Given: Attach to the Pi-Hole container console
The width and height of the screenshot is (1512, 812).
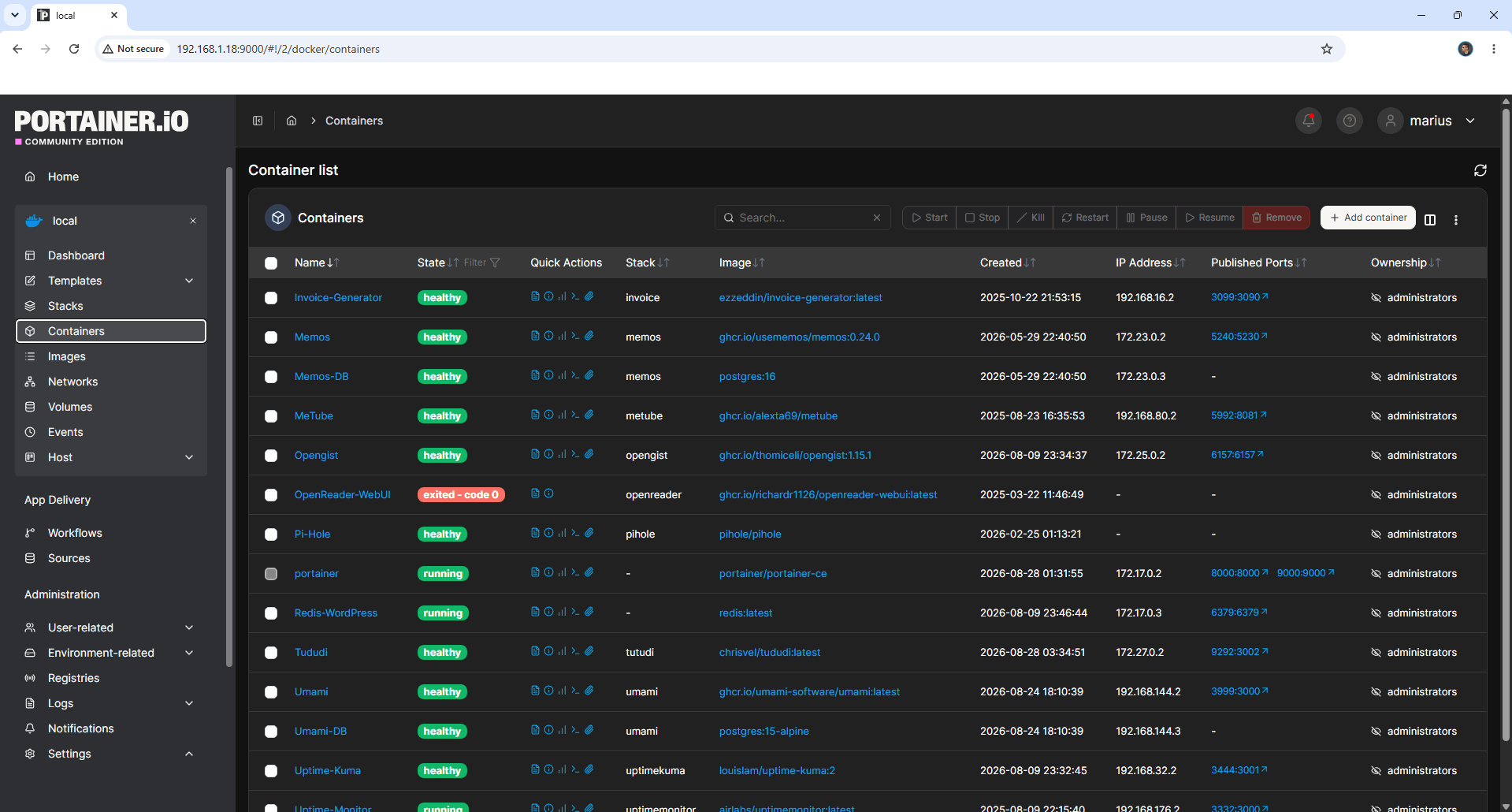Looking at the screenshot, I should point(589,533).
